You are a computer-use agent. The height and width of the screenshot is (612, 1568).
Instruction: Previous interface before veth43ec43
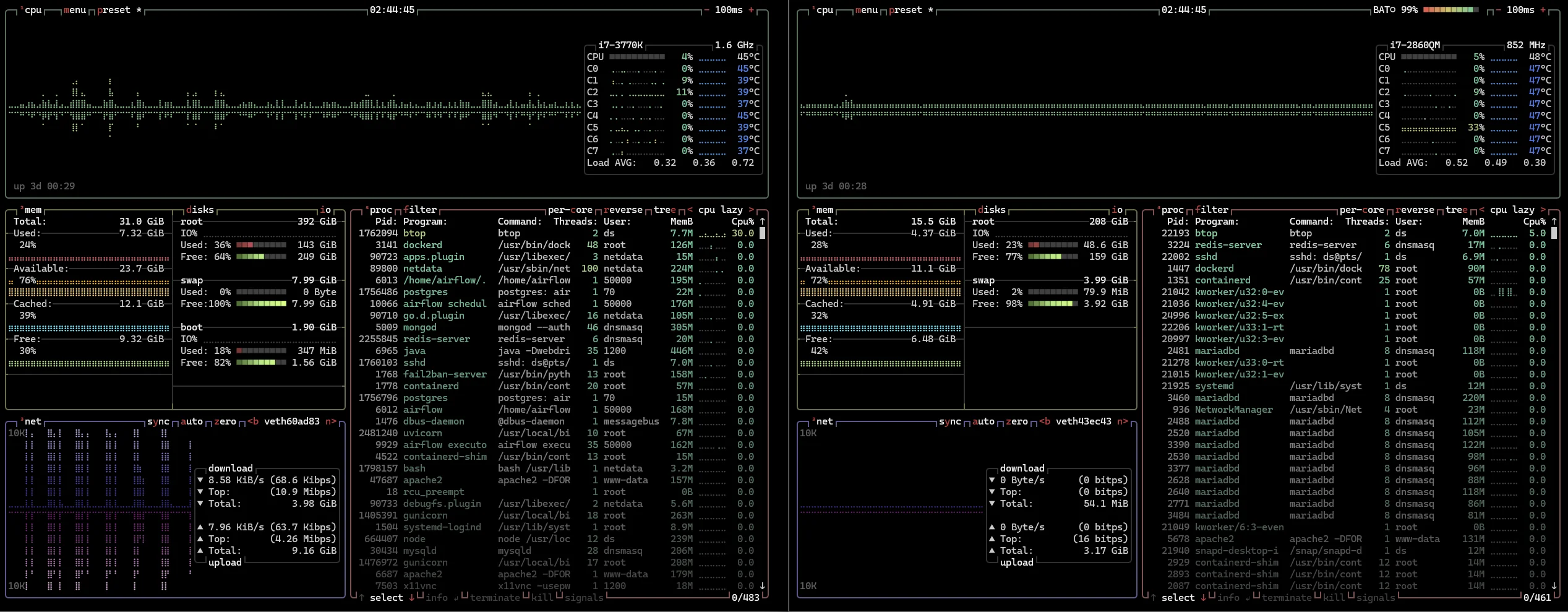(1045, 421)
